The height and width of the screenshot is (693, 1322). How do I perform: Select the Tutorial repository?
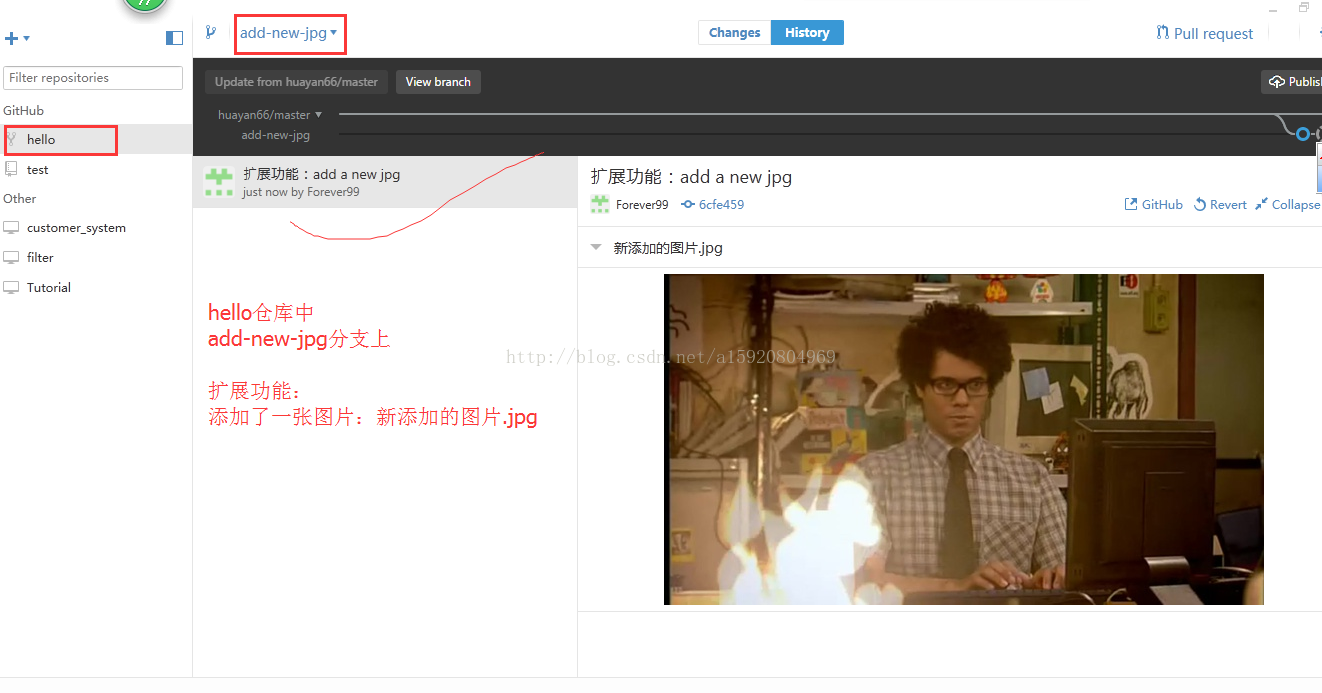coord(96,287)
